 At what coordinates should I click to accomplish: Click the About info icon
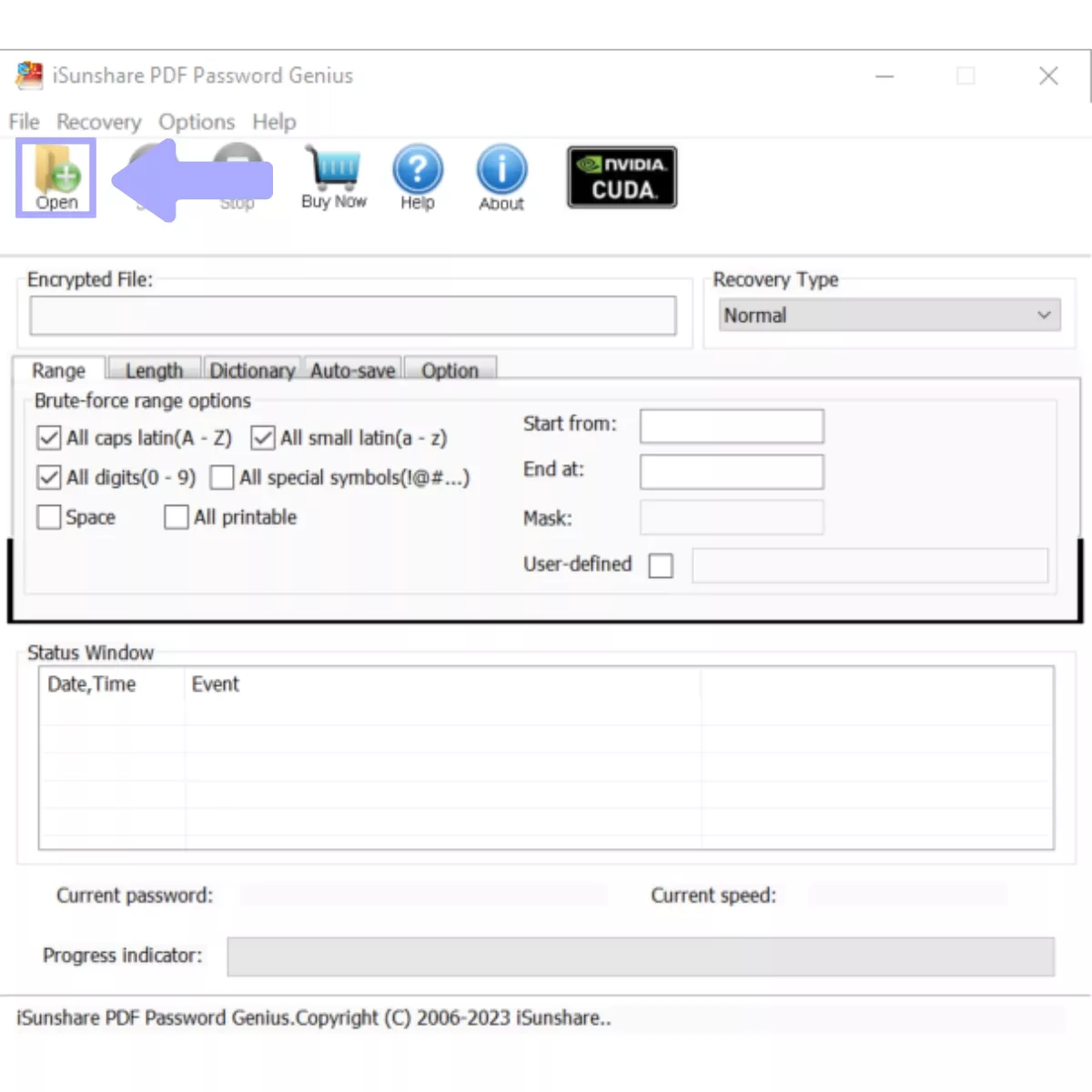click(x=501, y=177)
